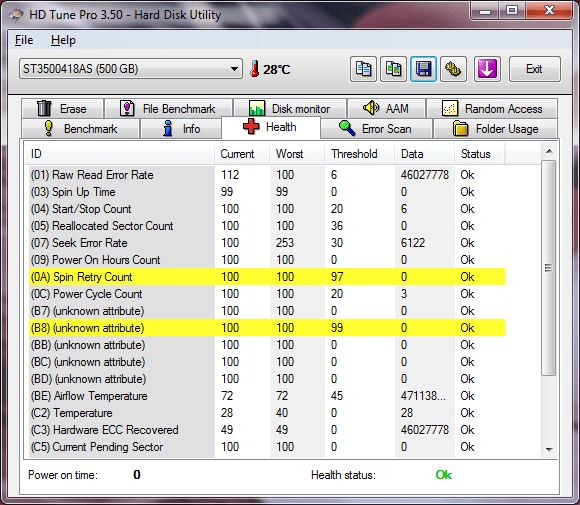Image resolution: width=580 pixels, height=505 pixels.
Task: Open the Error Scan tab
Action: coord(376,129)
